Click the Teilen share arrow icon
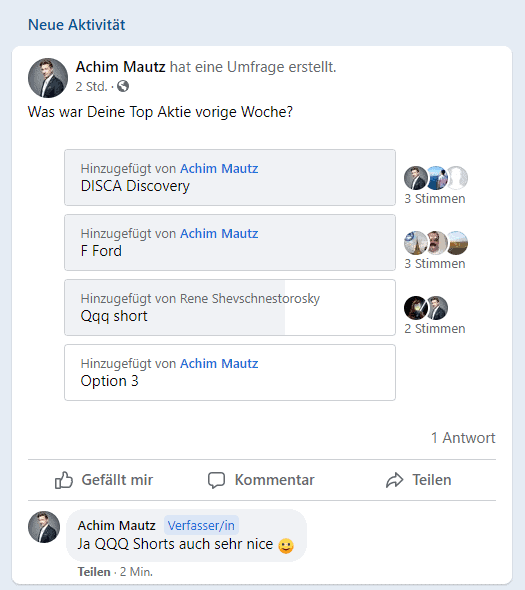This screenshot has height=590, width=525. tap(394, 480)
